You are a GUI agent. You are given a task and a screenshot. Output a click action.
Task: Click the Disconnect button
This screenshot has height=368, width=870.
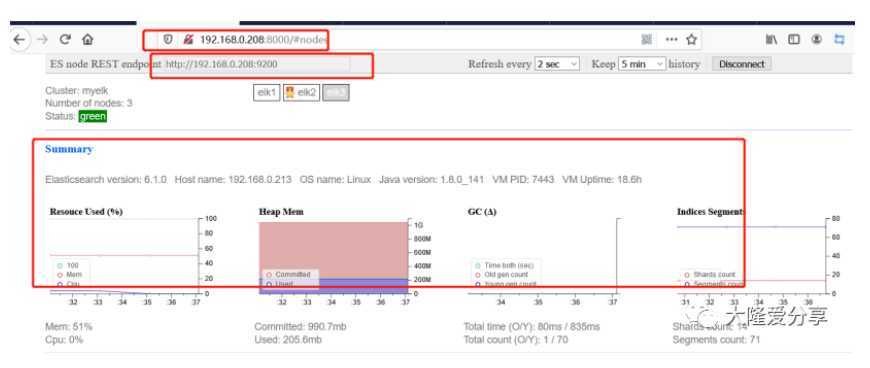[741, 64]
